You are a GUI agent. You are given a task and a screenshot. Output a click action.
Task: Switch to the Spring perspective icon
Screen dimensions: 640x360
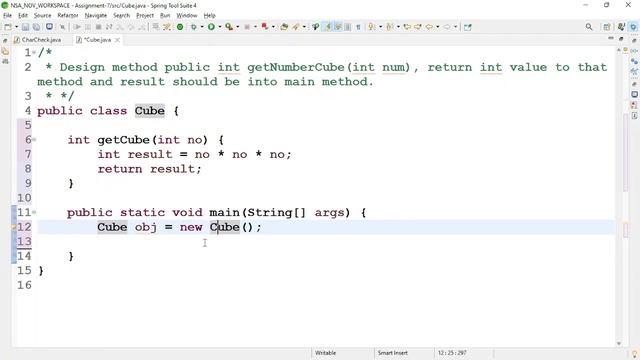[x=633, y=27]
